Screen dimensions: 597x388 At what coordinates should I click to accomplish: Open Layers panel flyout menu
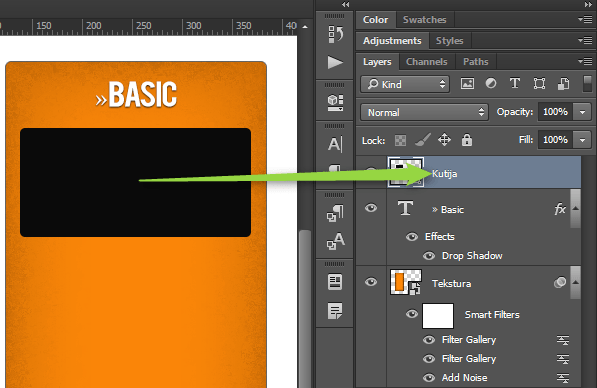[585, 61]
